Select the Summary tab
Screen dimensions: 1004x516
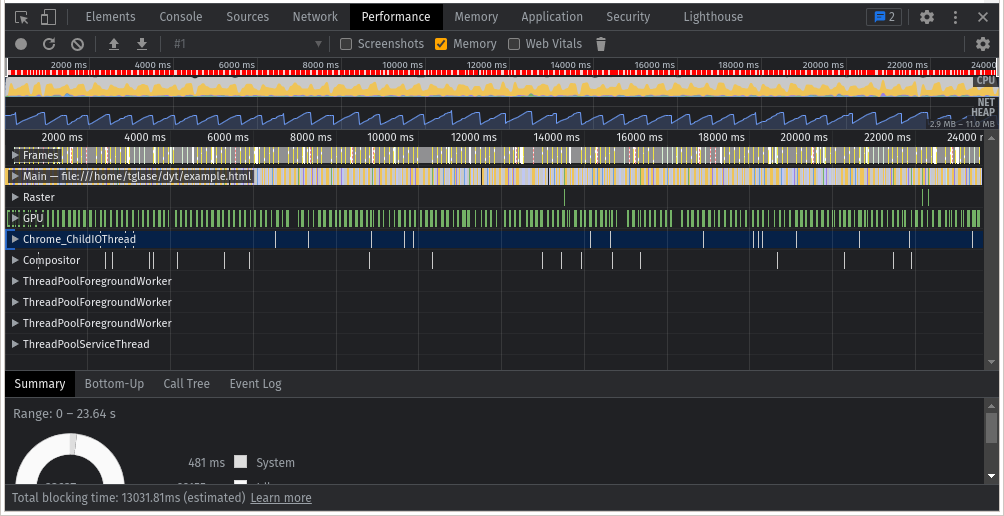pos(40,384)
